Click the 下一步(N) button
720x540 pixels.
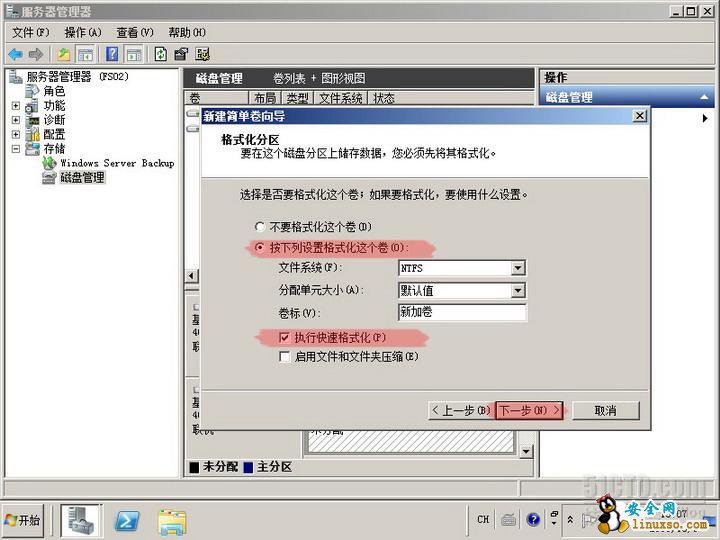(529, 410)
